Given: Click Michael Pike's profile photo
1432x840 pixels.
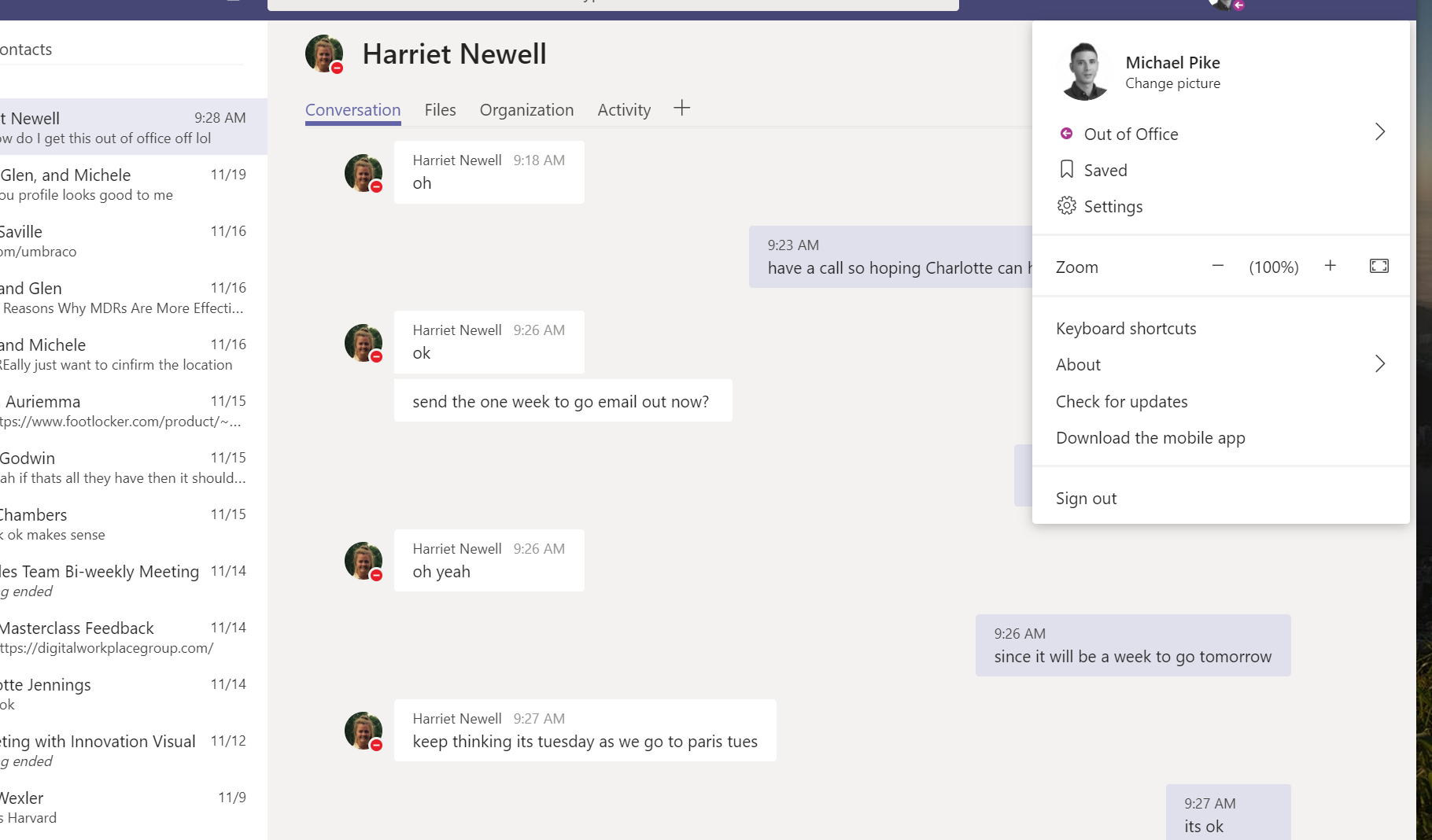Looking at the screenshot, I should click(x=1084, y=72).
